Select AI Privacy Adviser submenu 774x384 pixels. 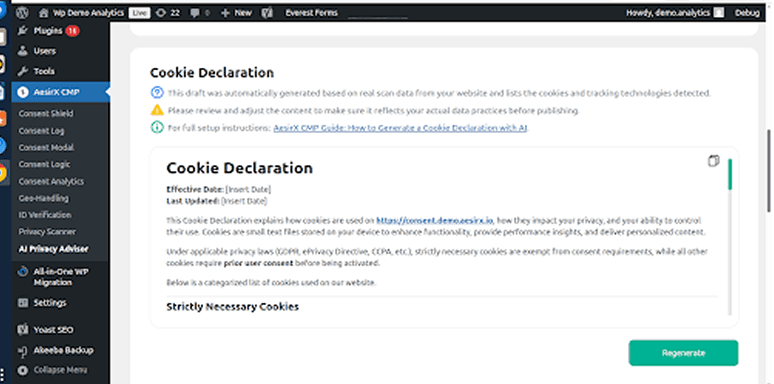tap(53, 249)
